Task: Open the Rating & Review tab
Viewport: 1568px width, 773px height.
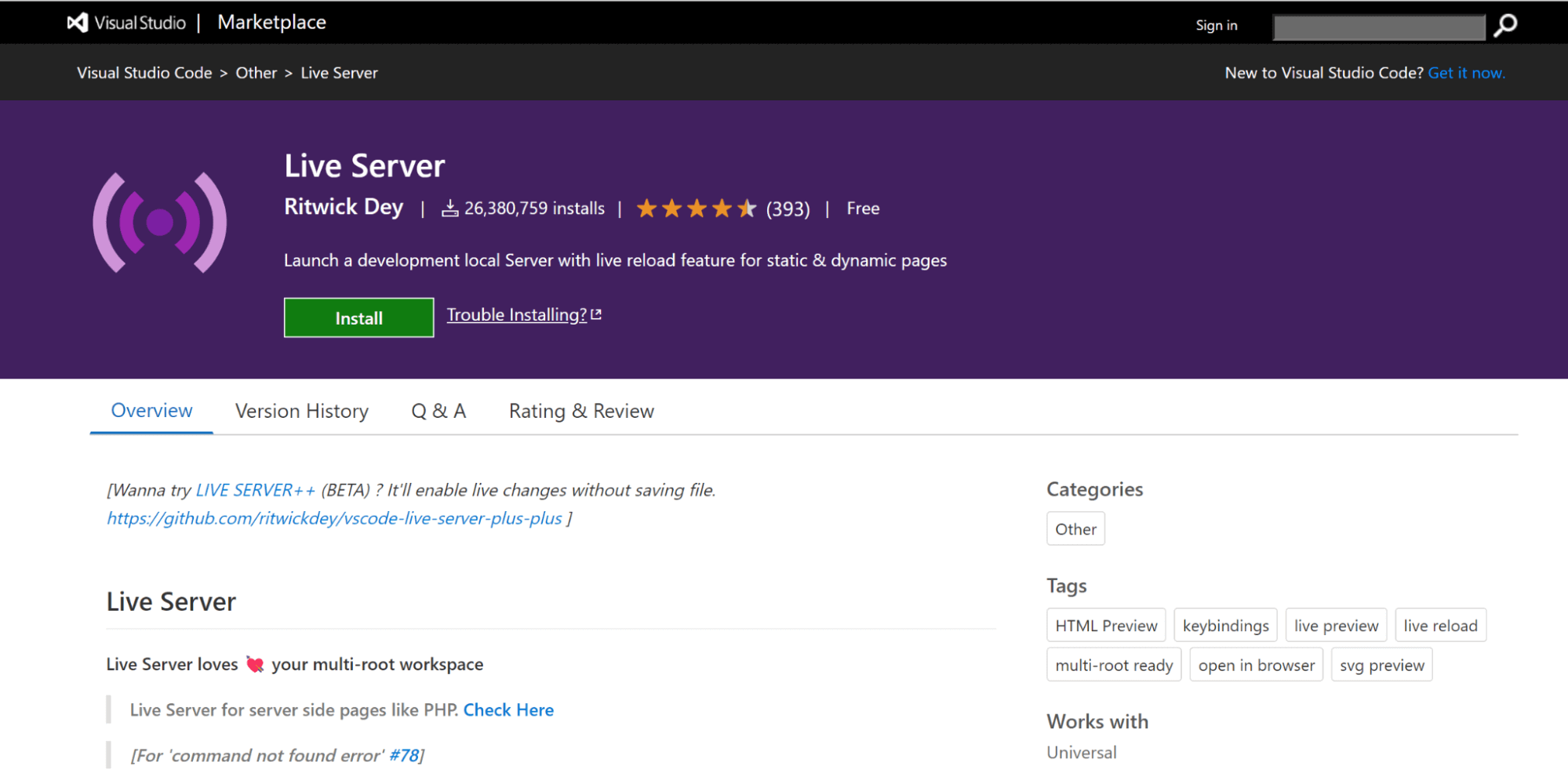Action: click(580, 411)
